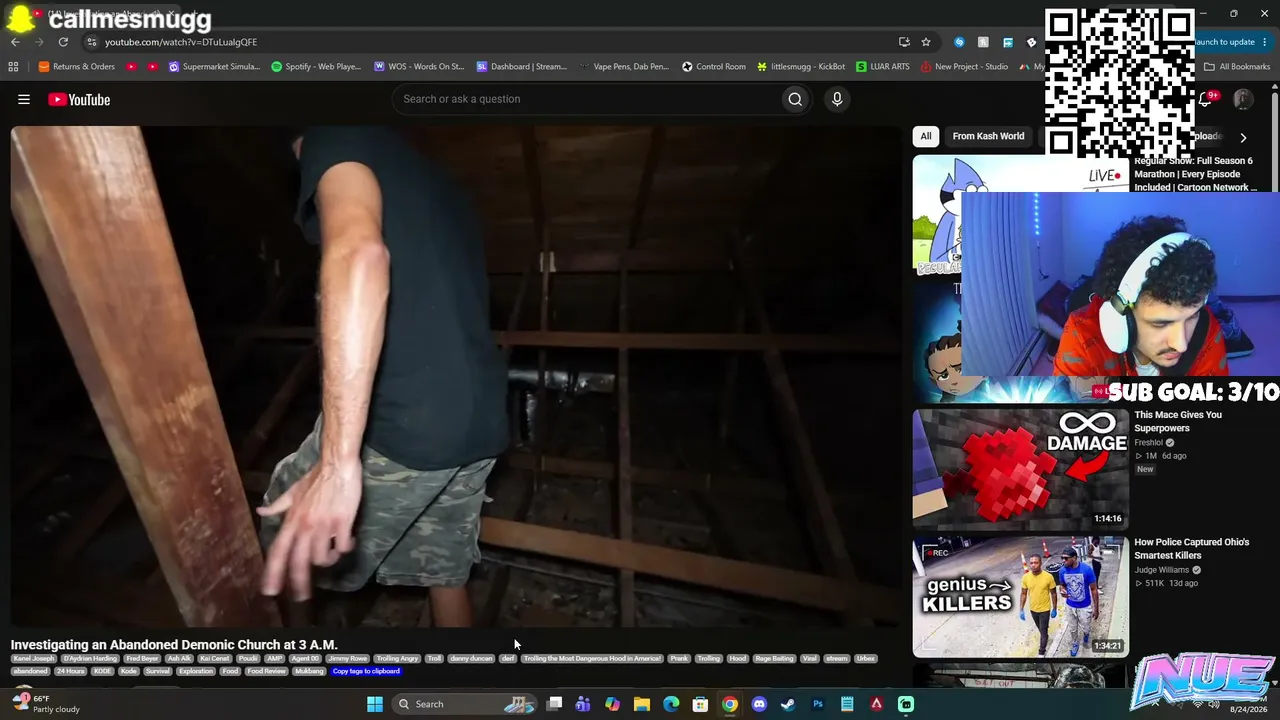Launch Photoshop from the taskbar

(818, 704)
